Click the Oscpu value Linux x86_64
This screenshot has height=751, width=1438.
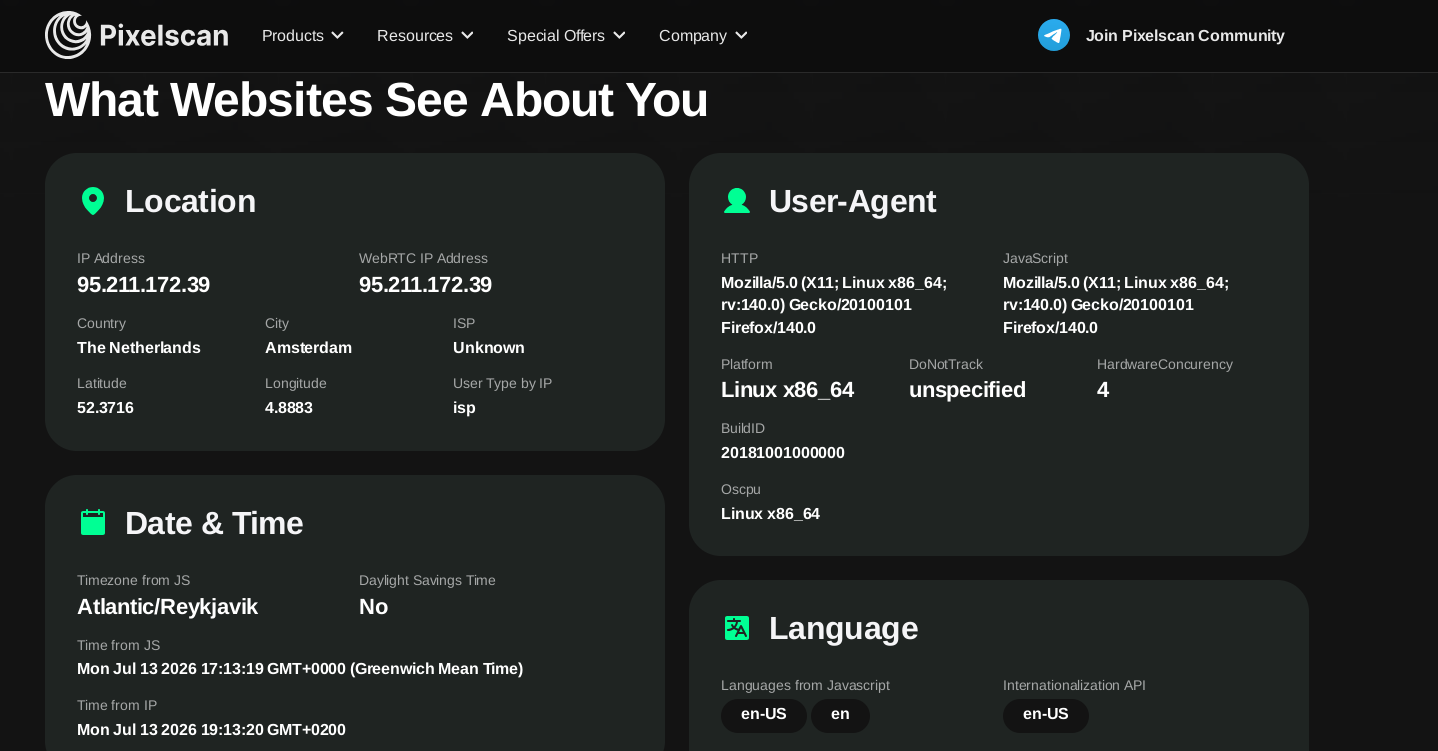click(770, 514)
